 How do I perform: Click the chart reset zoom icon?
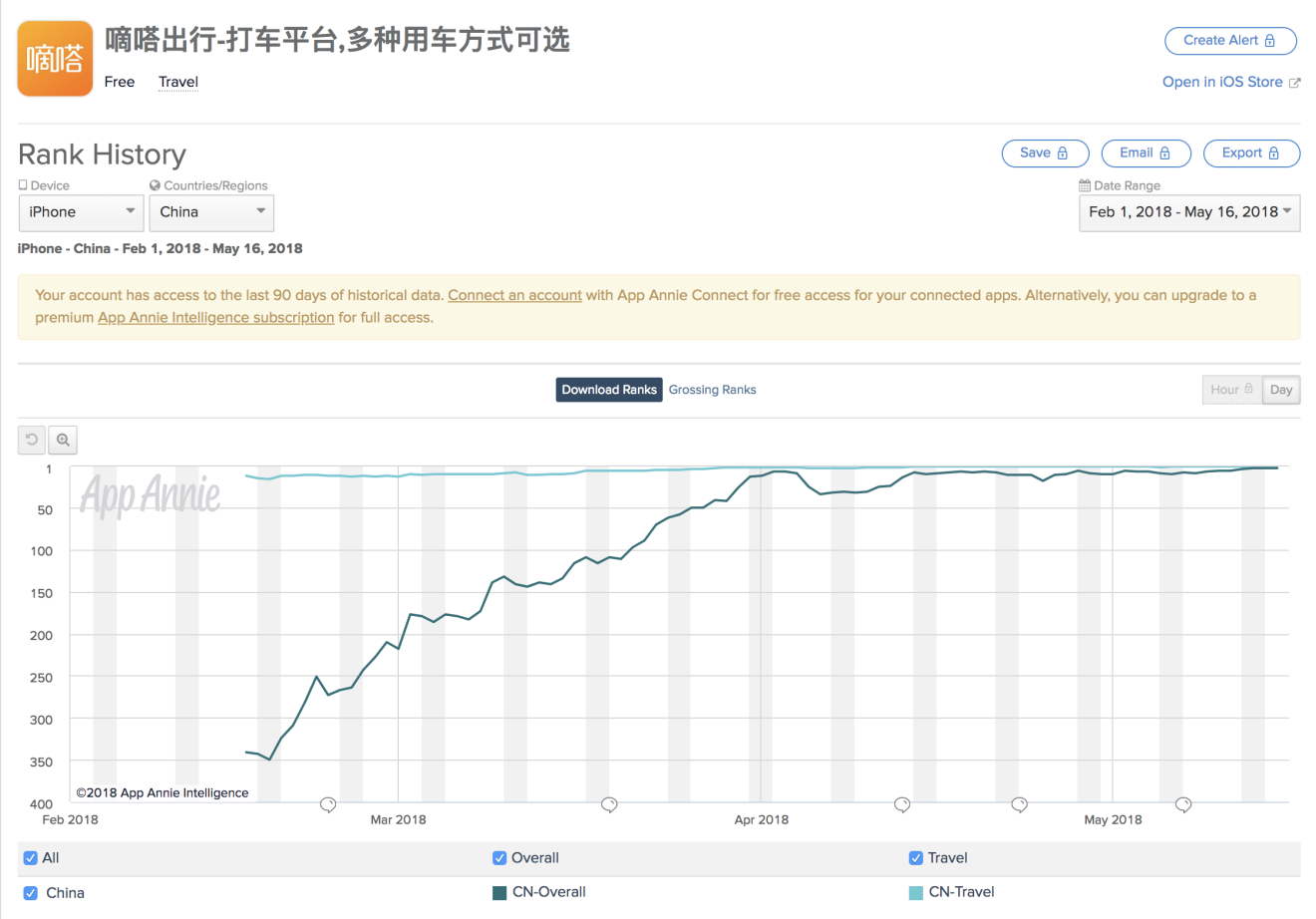click(x=32, y=440)
